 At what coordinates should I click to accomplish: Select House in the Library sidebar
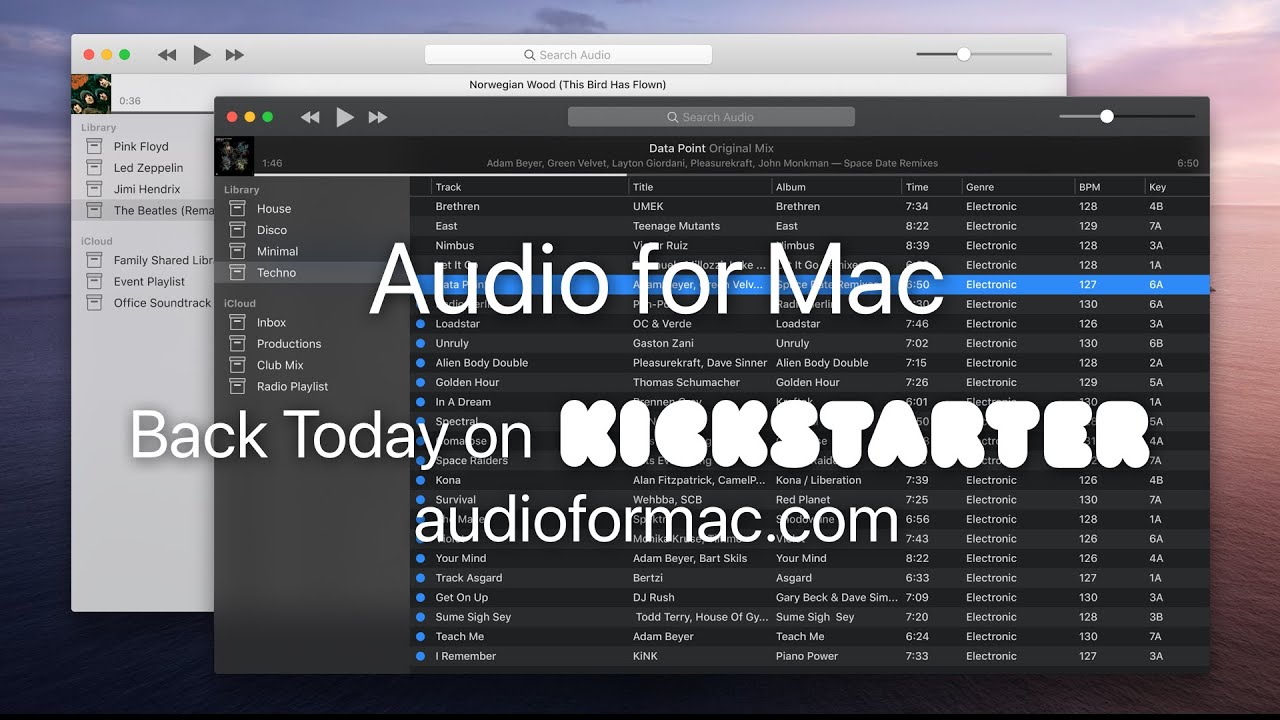point(274,209)
